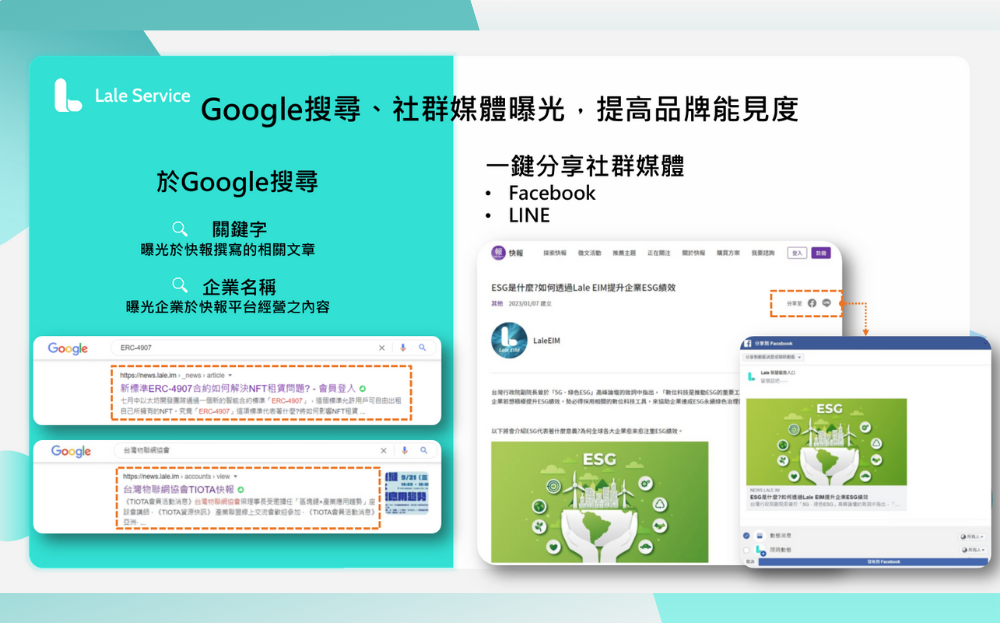Screen dimensions: 1000x623
Task: Open 購買方案 in the 快報 nav bar
Action: click(x=728, y=253)
